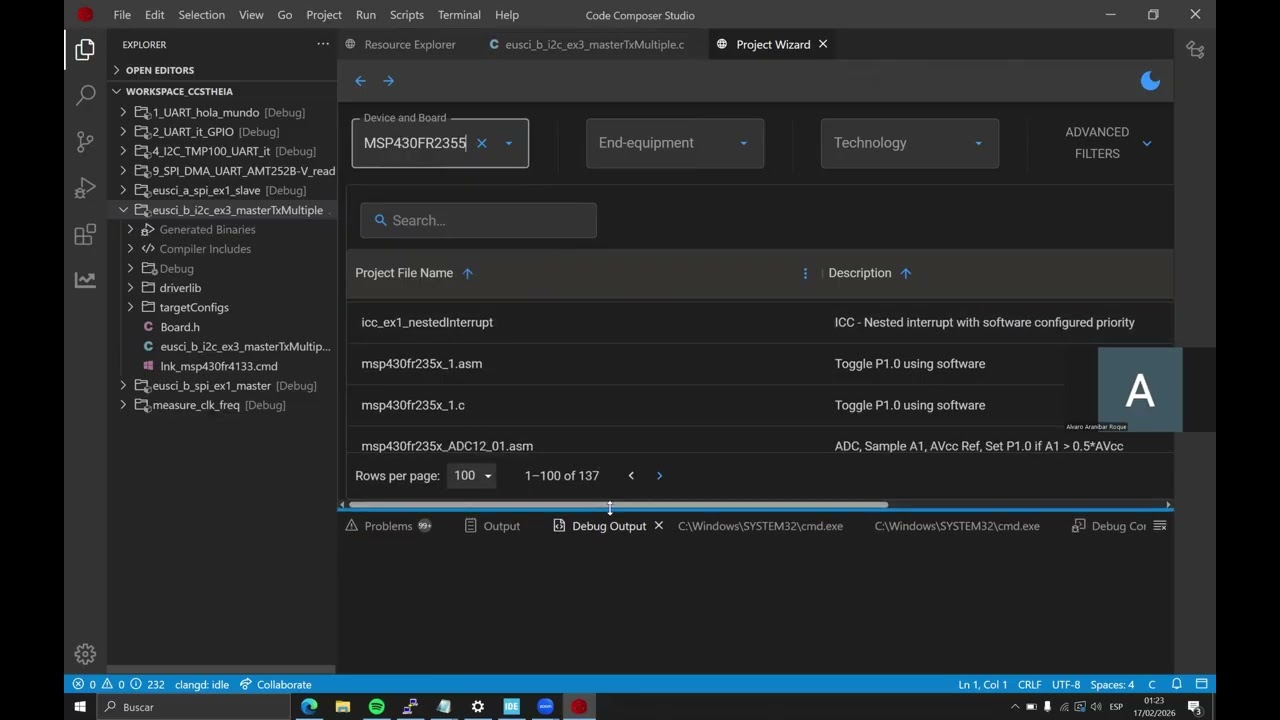The height and width of the screenshot is (720, 1280).
Task: Open Run and Debug view icon
Action: pos(85,188)
